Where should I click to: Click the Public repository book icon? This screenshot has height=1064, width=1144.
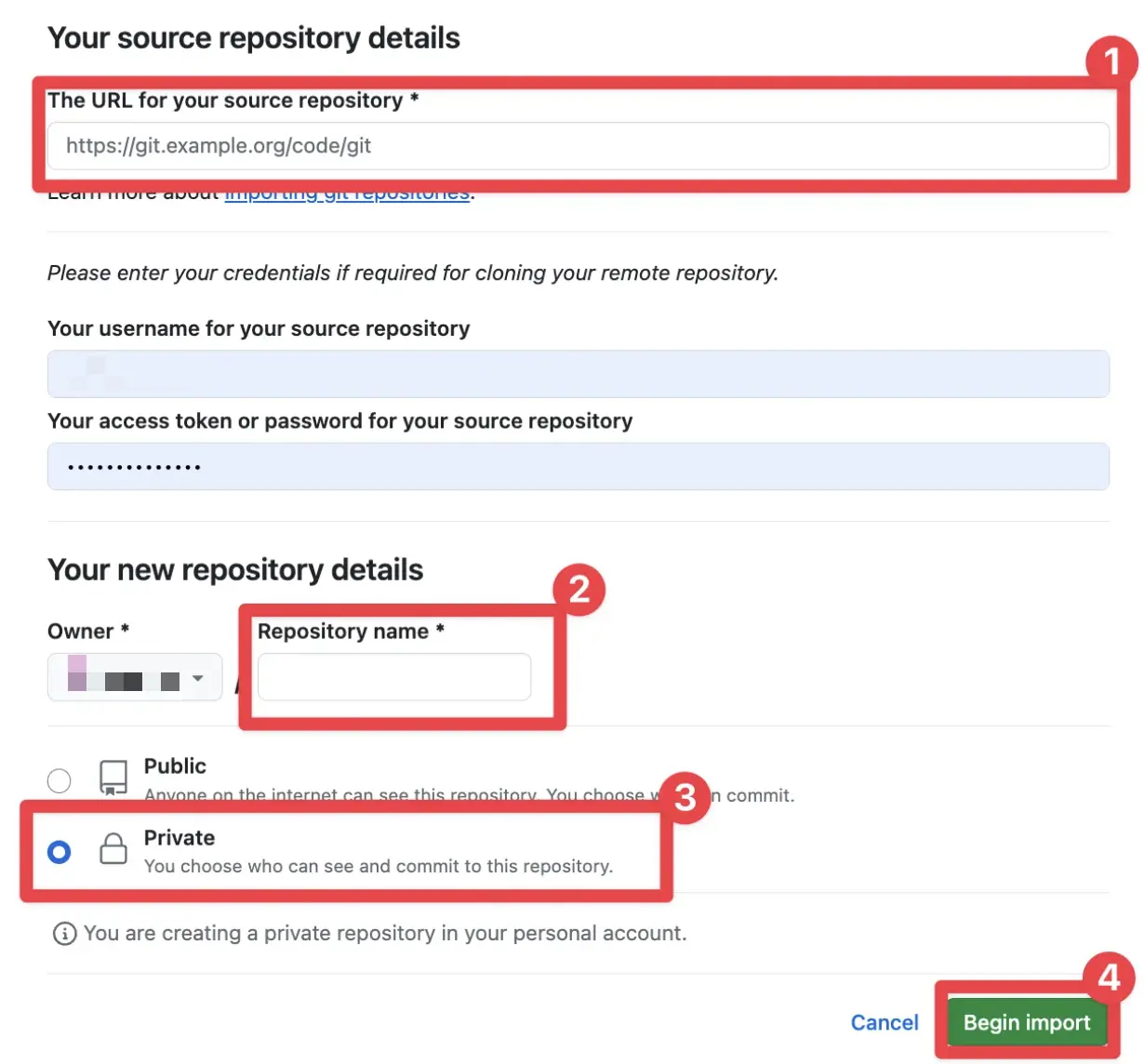113,778
